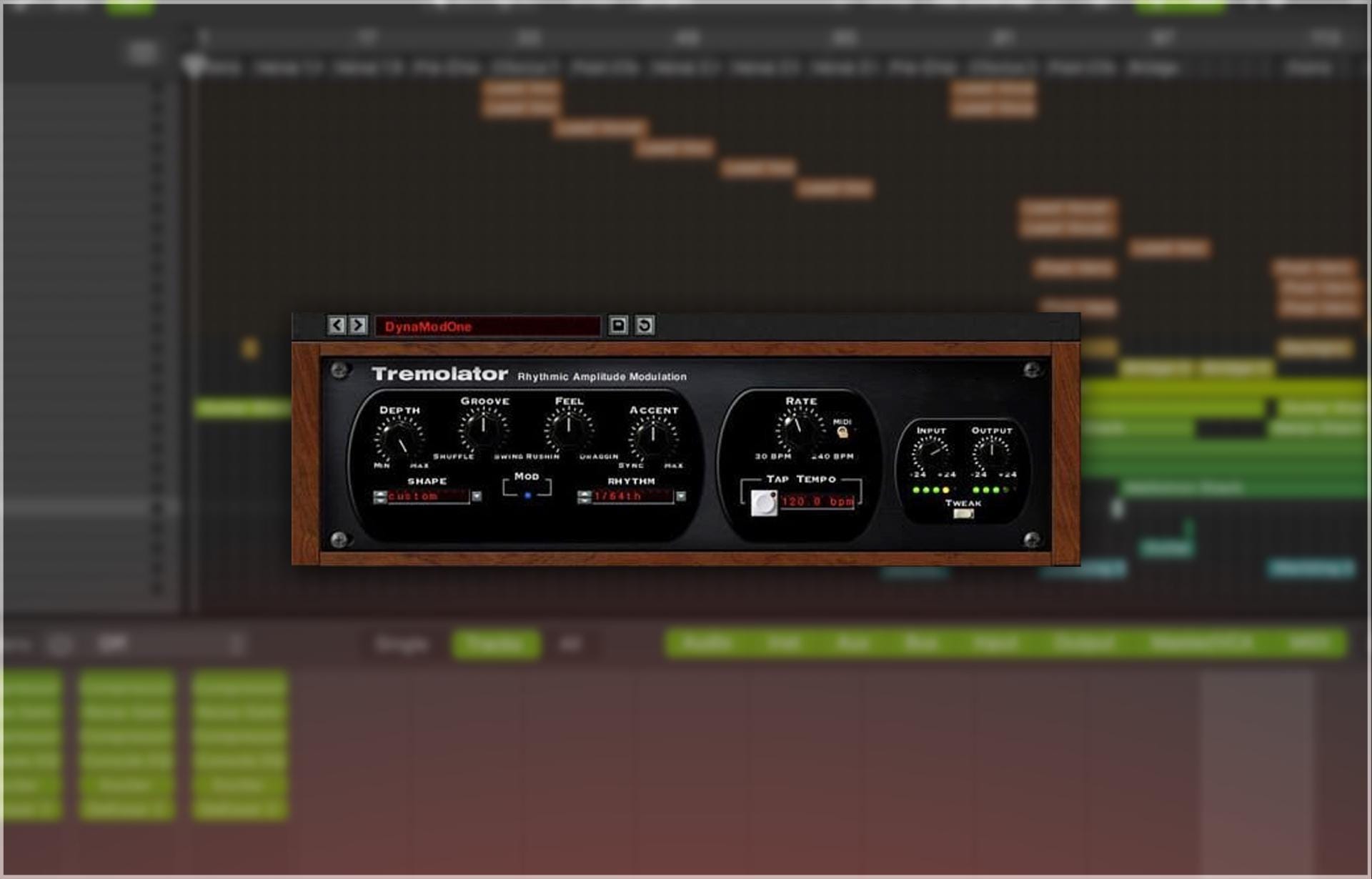This screenshot has width=1372, height=879.
Task: Click the Depth knob
Action: (399, 439)
